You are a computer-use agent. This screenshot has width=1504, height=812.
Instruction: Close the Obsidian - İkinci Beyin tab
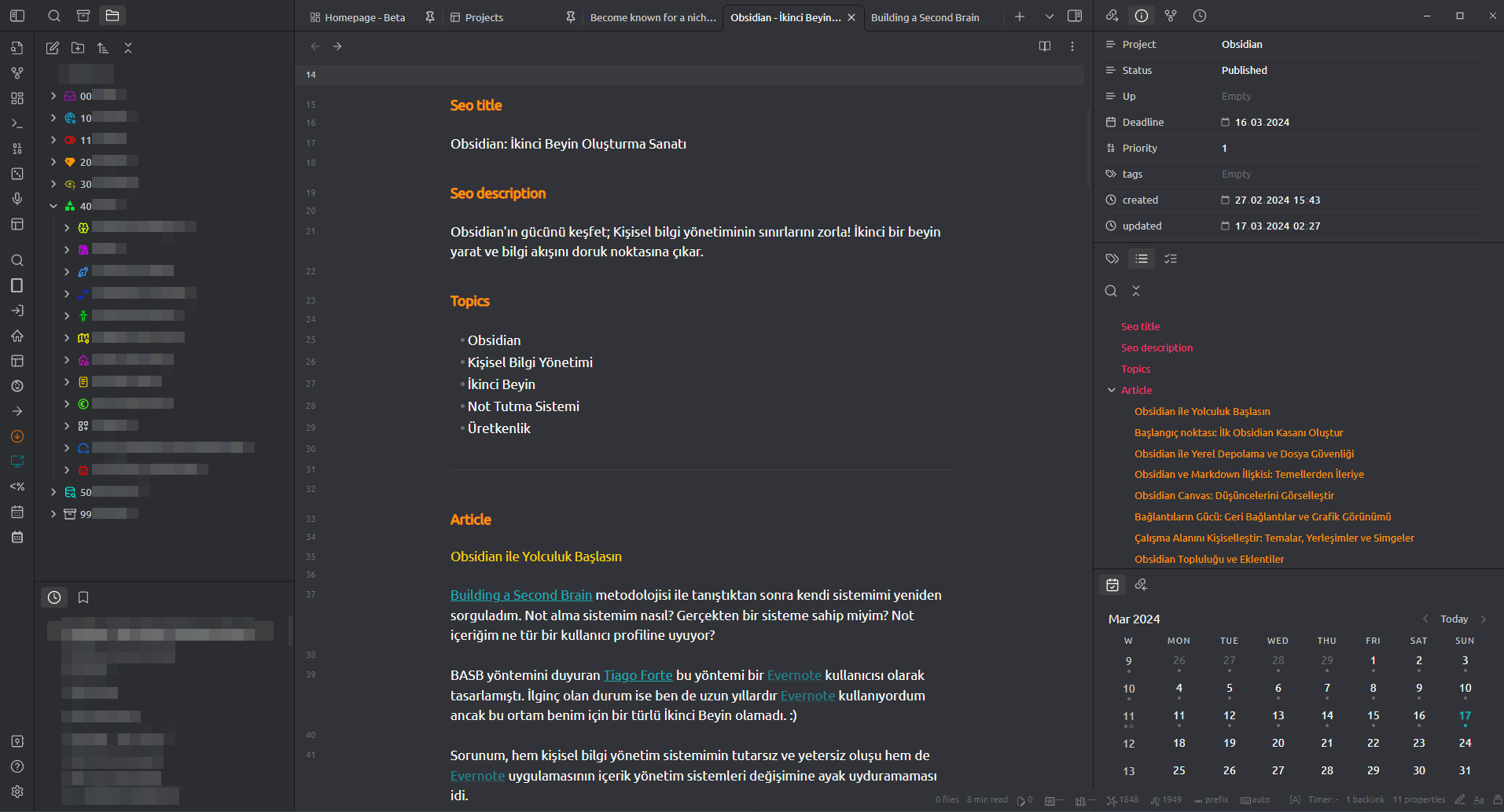[851, 17]
